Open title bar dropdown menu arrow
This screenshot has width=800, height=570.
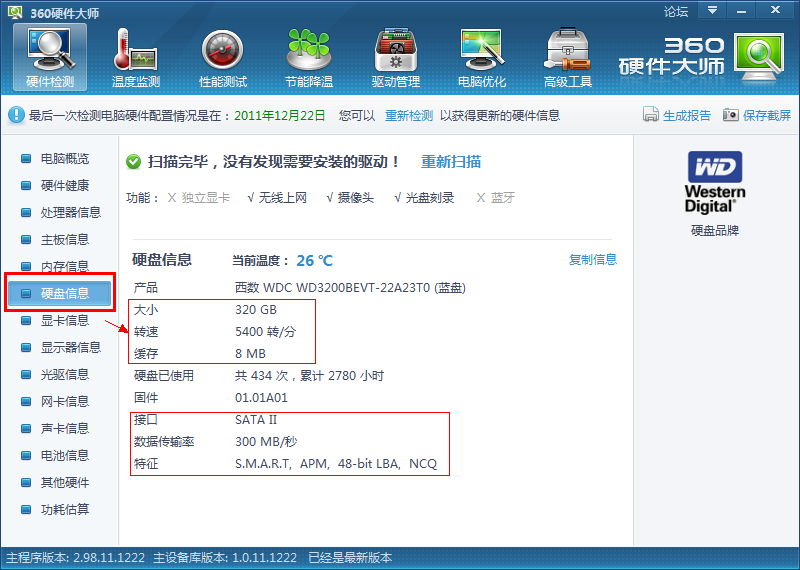point(712,11)
